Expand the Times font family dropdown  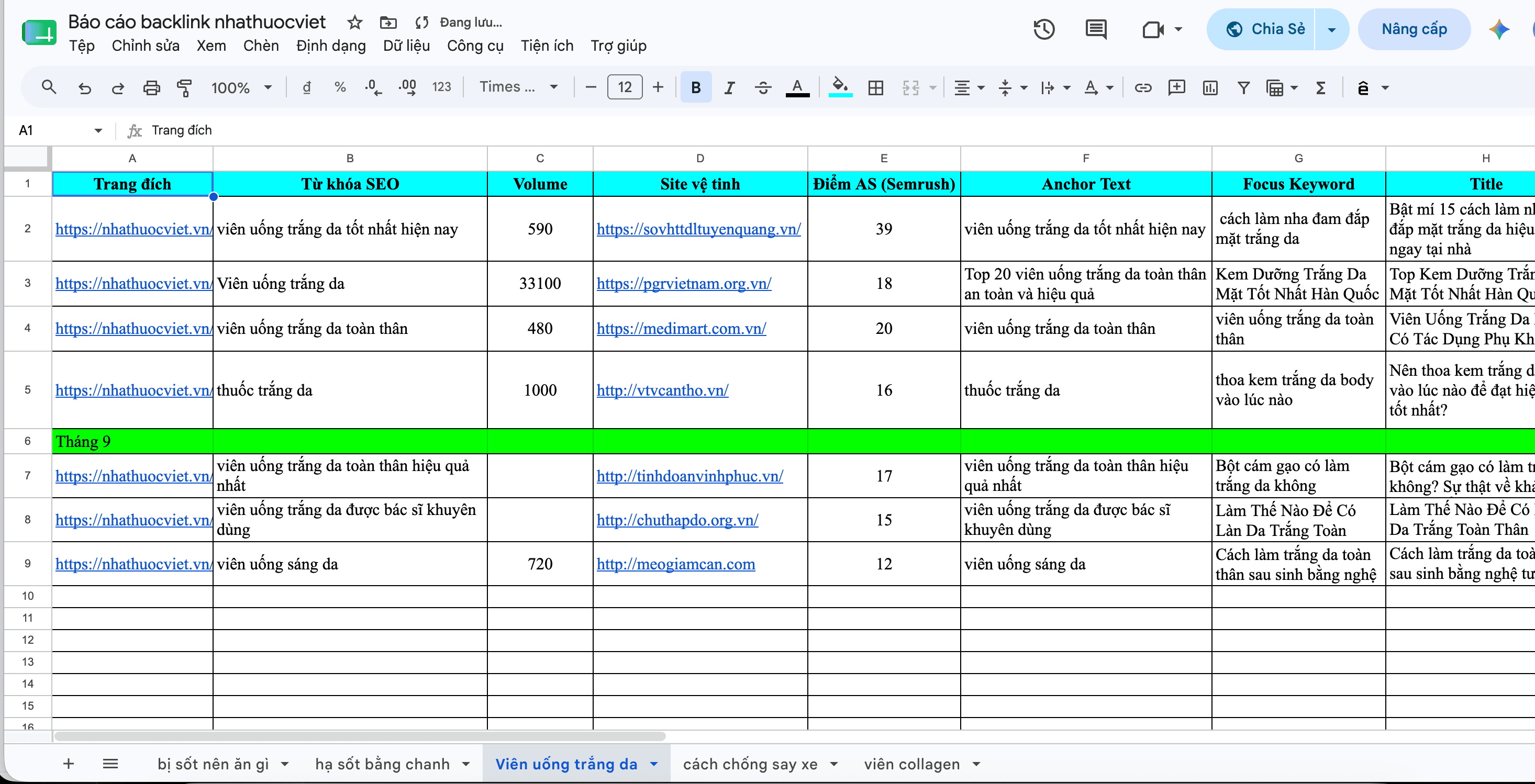click(x=518, y=87)
